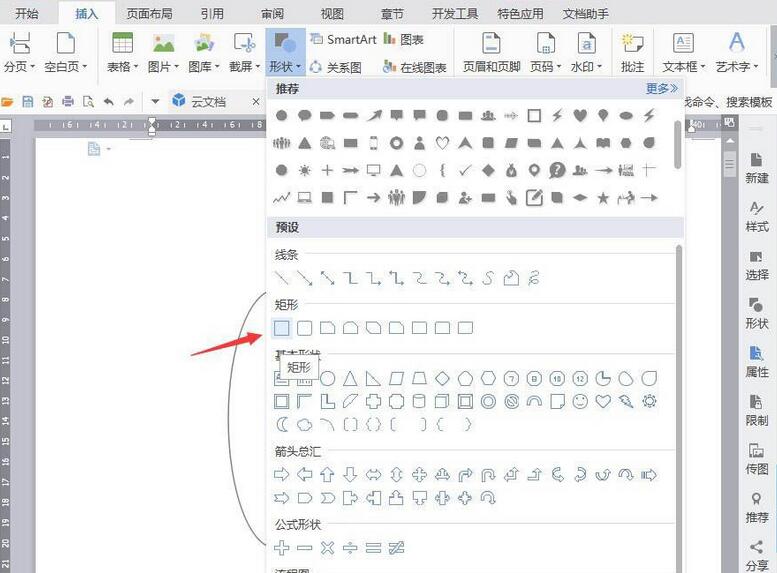This screenshot has height=573, width=777.
Task: Choose the rounded rectangle shape
Action: click(304, 328)
